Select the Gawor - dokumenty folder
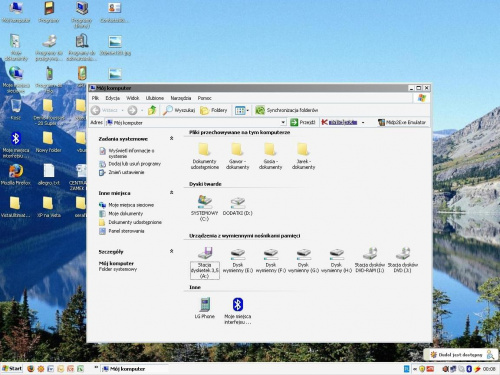The image size is (500, 375). (237, 156)
